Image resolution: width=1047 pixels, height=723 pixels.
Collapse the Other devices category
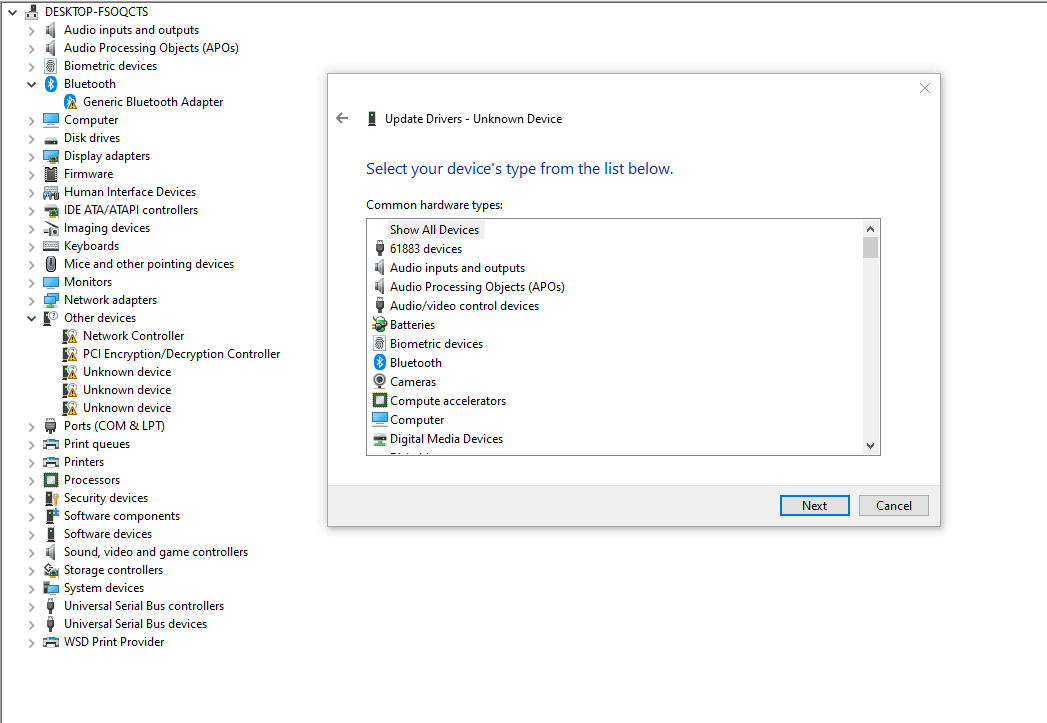(31, 317)
